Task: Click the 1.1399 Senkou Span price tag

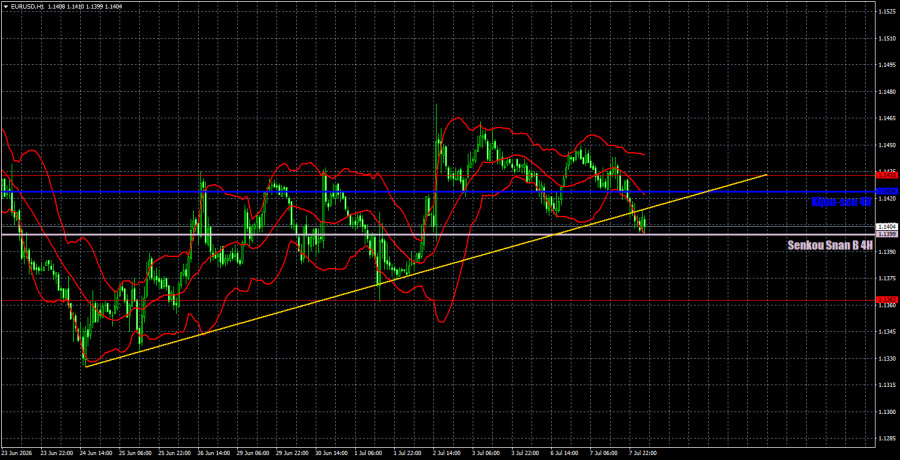Action: [887, 235]
